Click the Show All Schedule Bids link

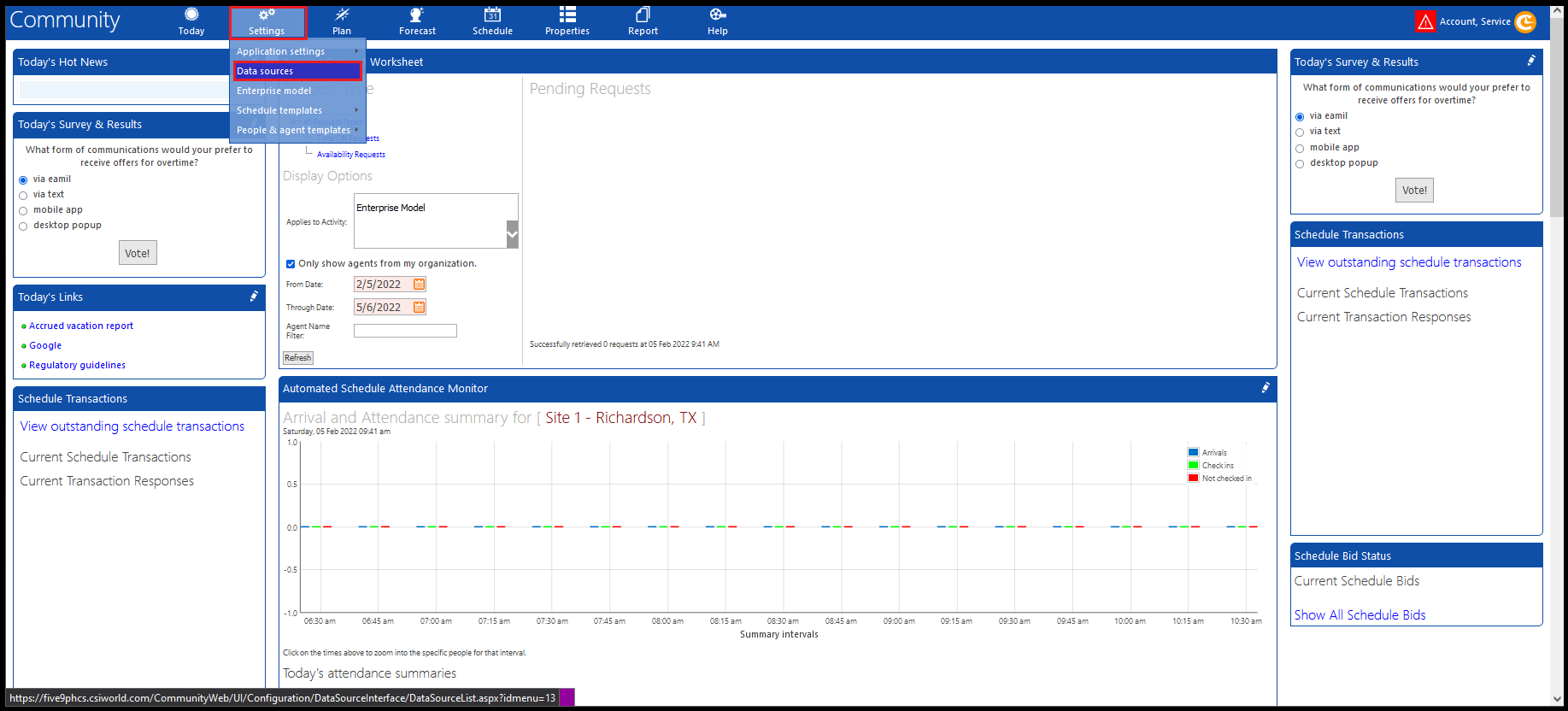[x=1360, y=615]
